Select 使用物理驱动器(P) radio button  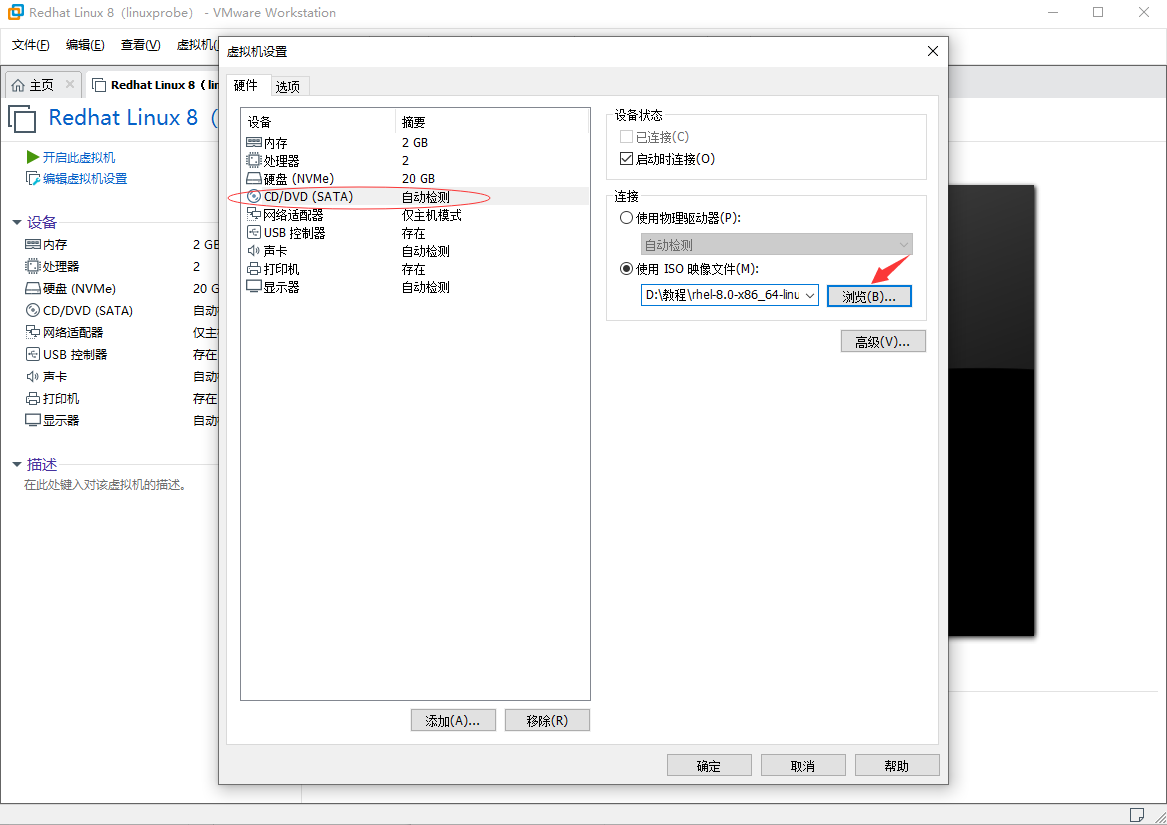[x=626, y=218]
